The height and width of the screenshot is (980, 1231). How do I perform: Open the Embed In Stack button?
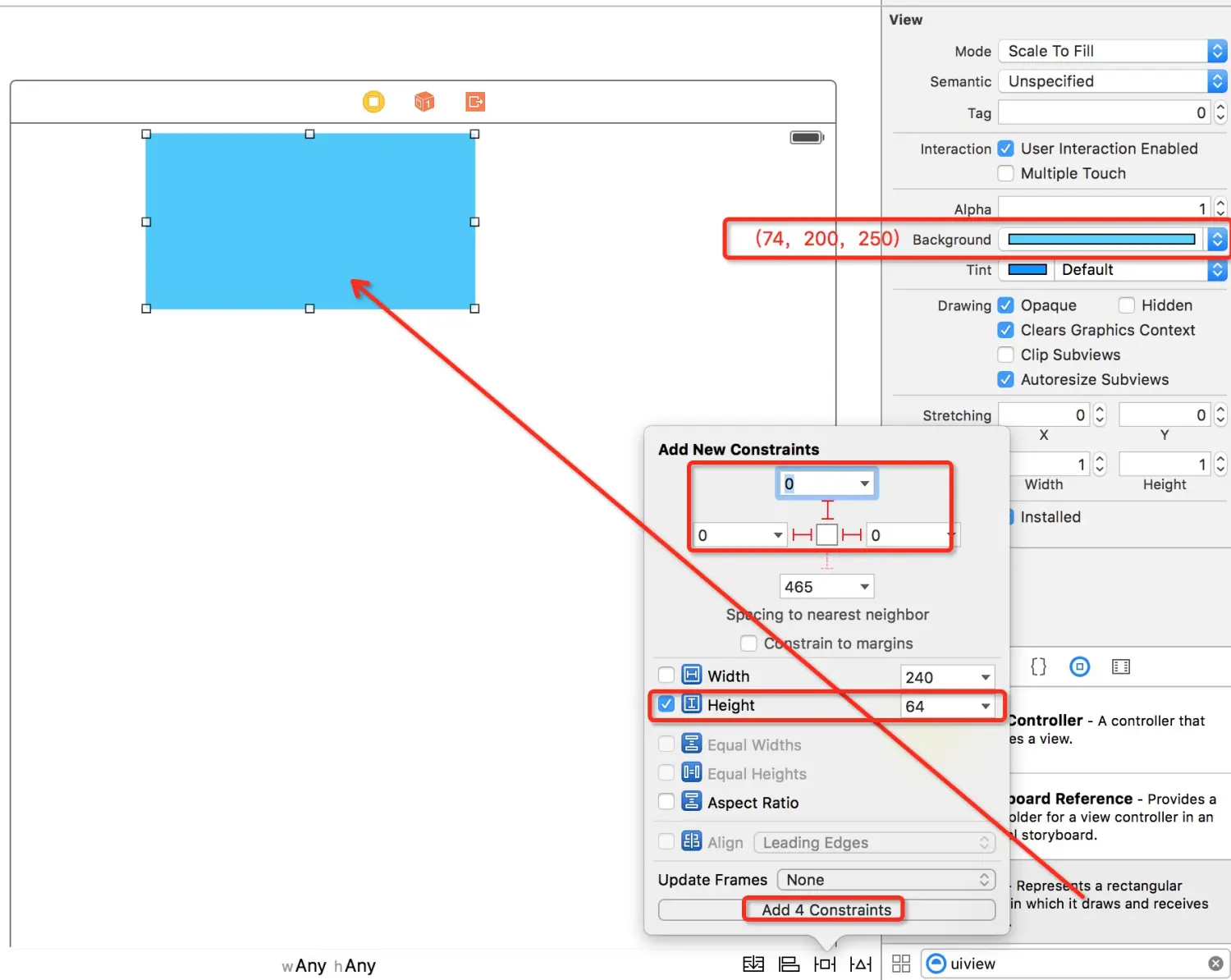point(753,964)
